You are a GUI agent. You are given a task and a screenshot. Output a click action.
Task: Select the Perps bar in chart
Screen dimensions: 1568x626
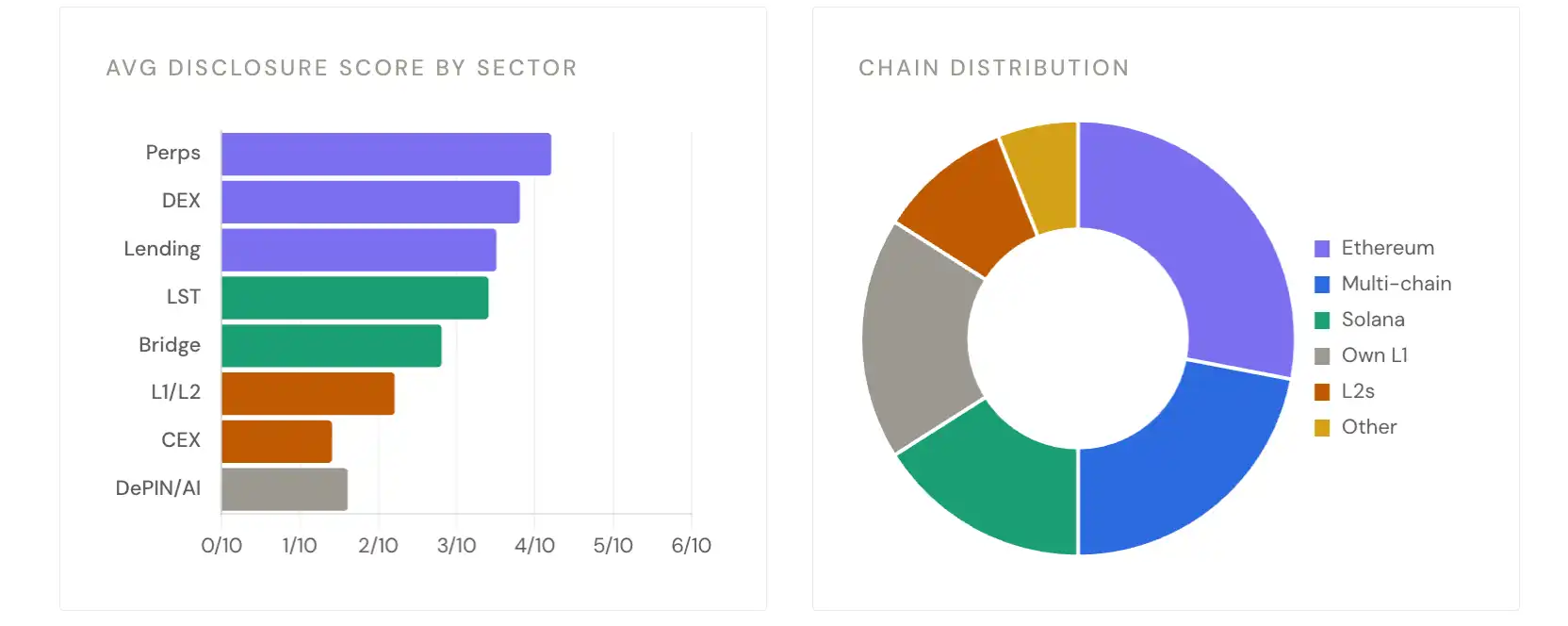386,155
